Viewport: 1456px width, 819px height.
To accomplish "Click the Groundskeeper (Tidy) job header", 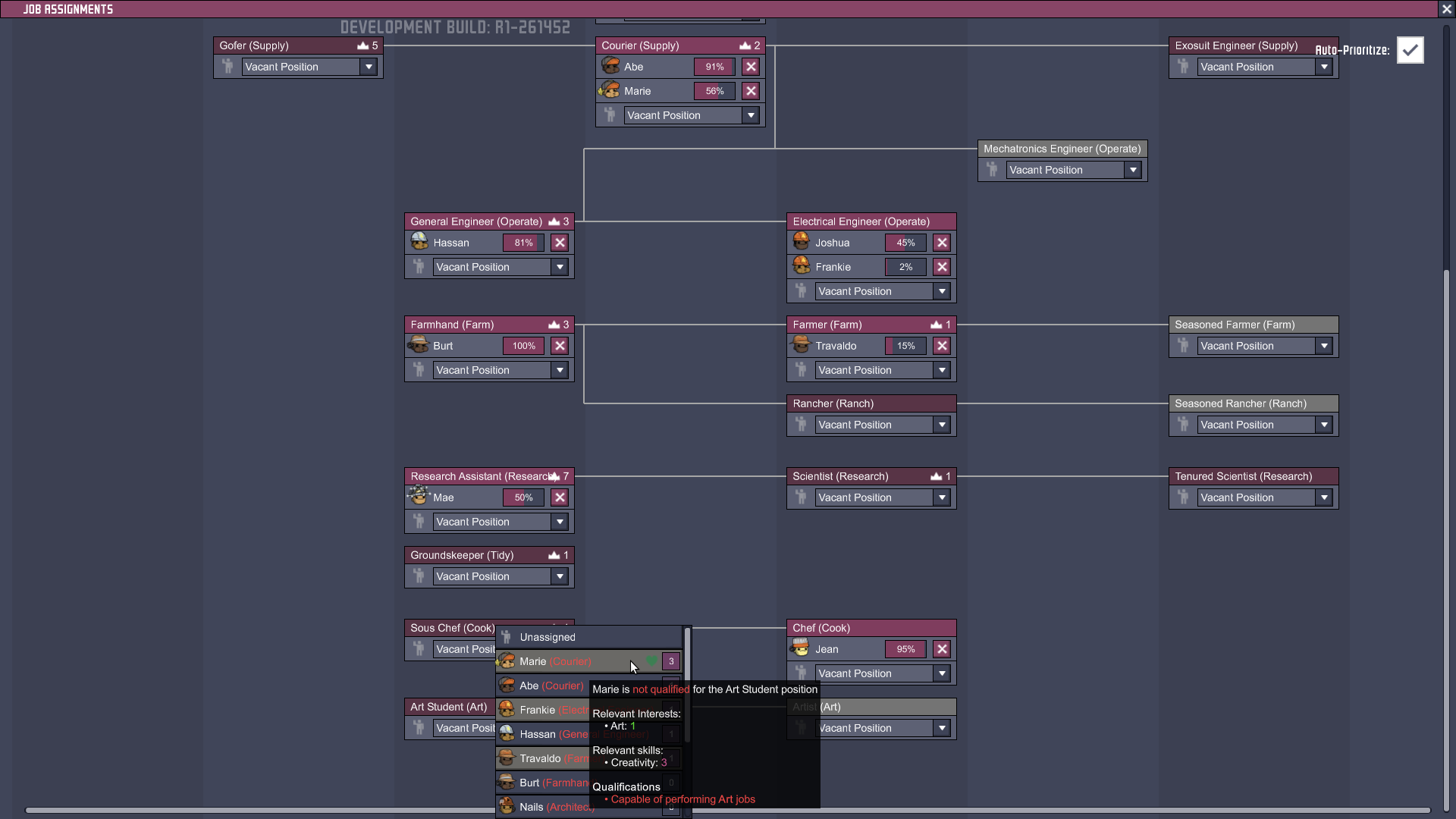I will coord(462,555).
